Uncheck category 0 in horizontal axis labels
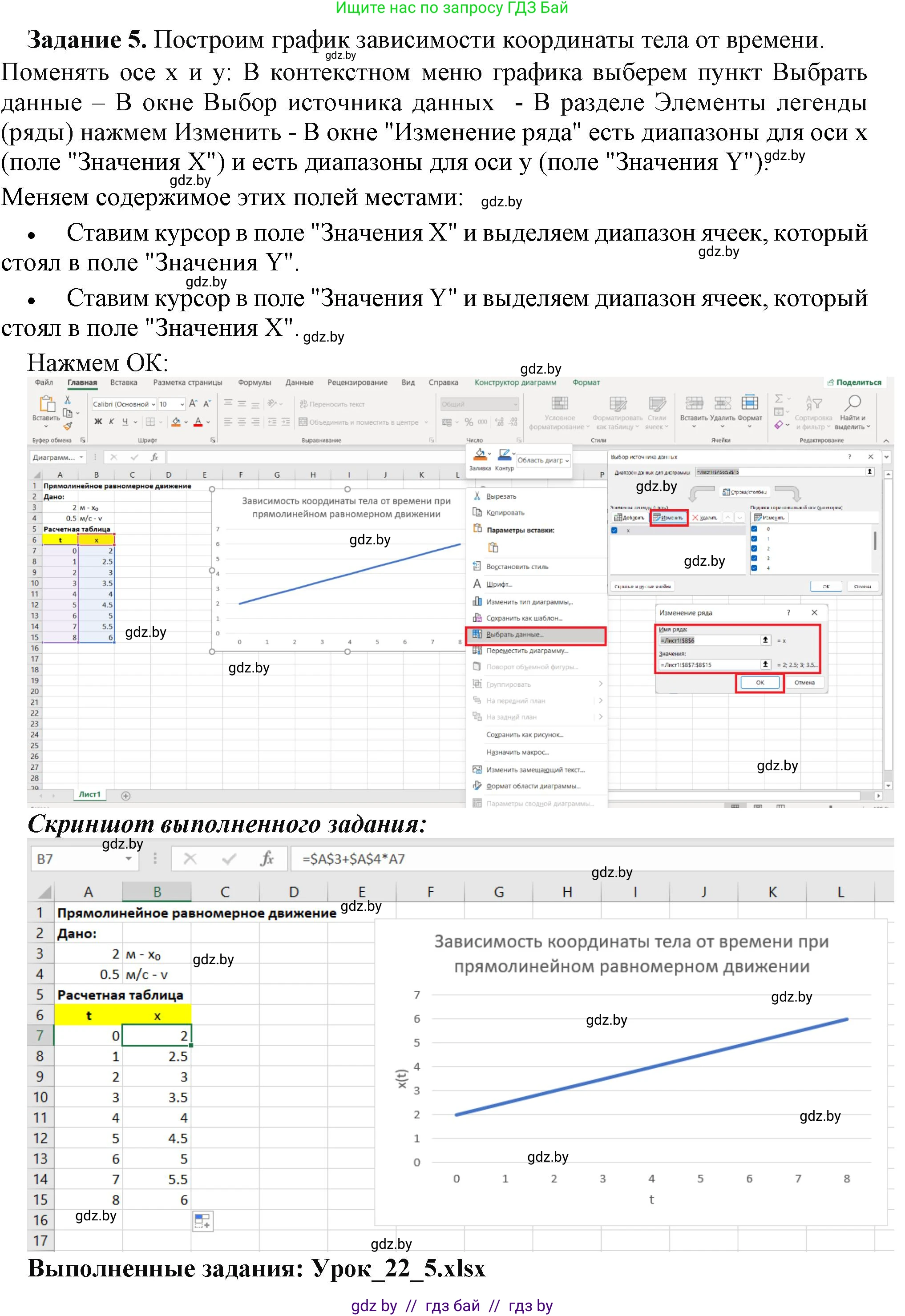 754,529
